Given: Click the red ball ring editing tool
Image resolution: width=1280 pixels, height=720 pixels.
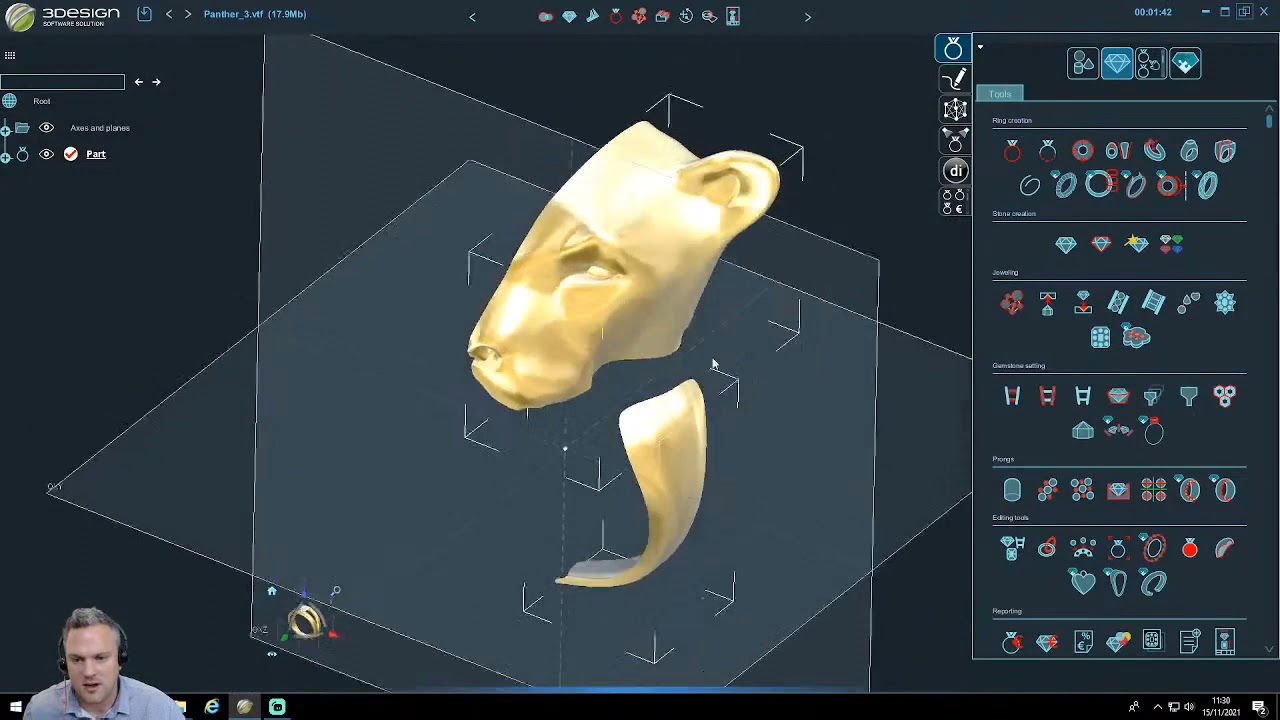Looking at the screenshot, I should pyautogui.click(x=1189, y=549).
